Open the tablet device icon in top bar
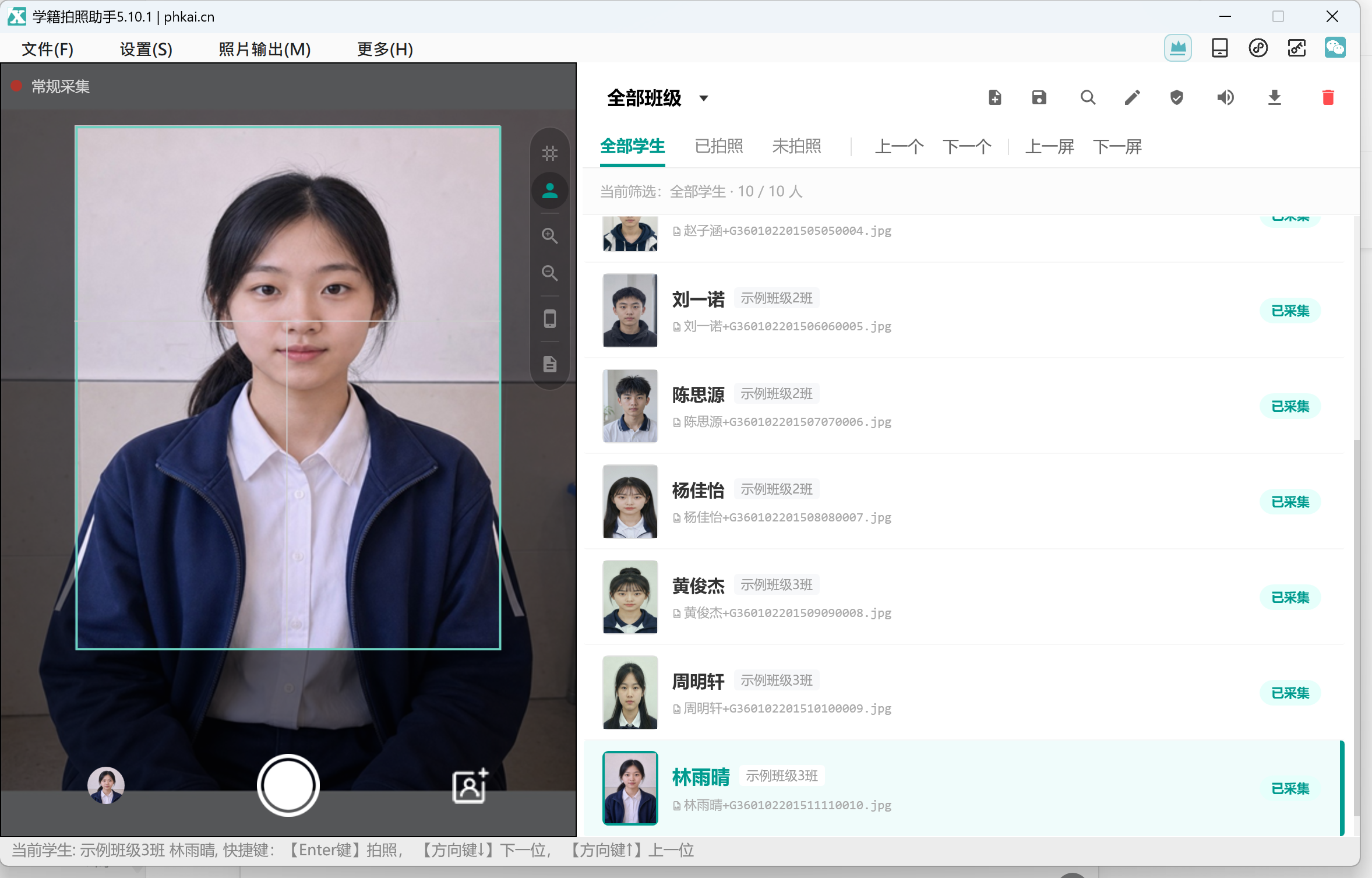 (1219, 48)
